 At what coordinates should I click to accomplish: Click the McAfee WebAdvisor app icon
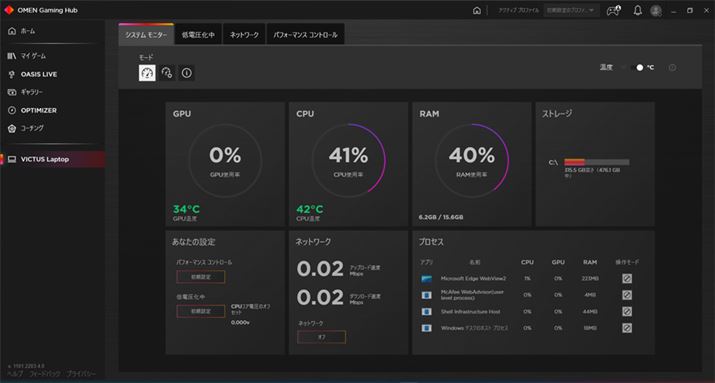click(x=426, y=295)
